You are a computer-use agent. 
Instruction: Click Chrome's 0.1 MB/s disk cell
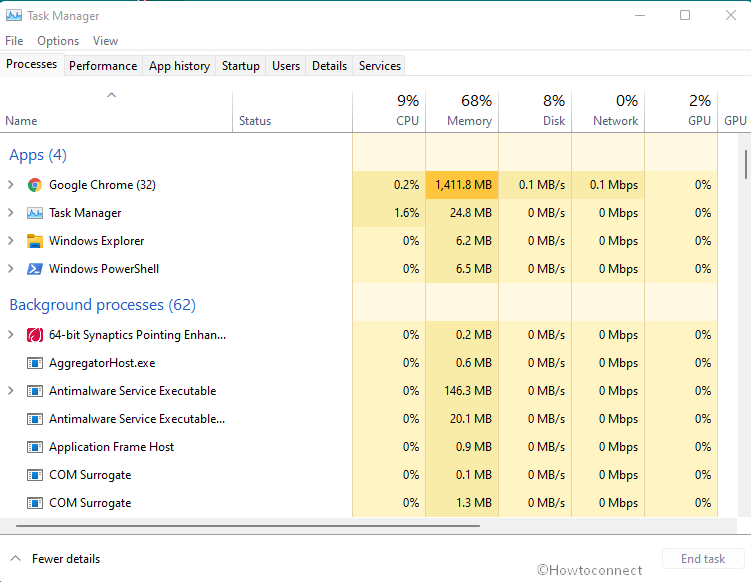click(535, 185)
